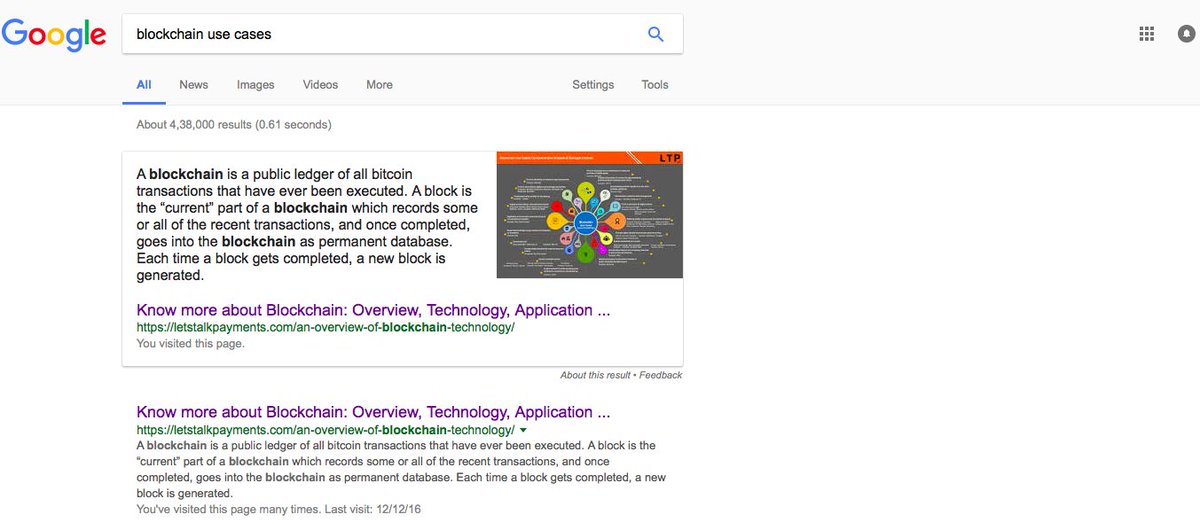Screen dimensions: 1200x530
Task: Expand the green arrow next to result URL
Action: coord(524,430)
